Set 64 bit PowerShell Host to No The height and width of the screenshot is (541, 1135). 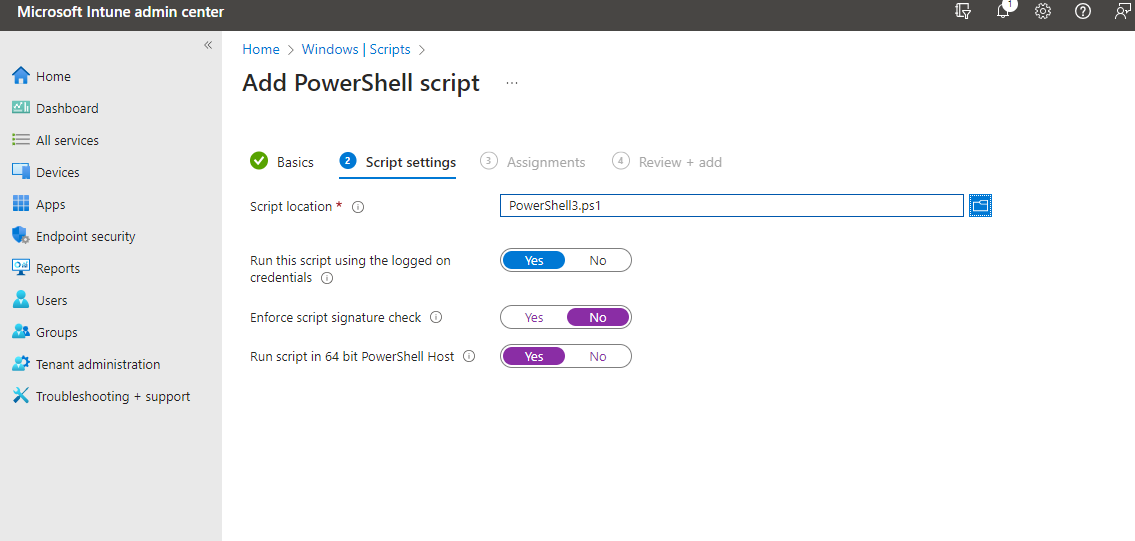[598, 356]
